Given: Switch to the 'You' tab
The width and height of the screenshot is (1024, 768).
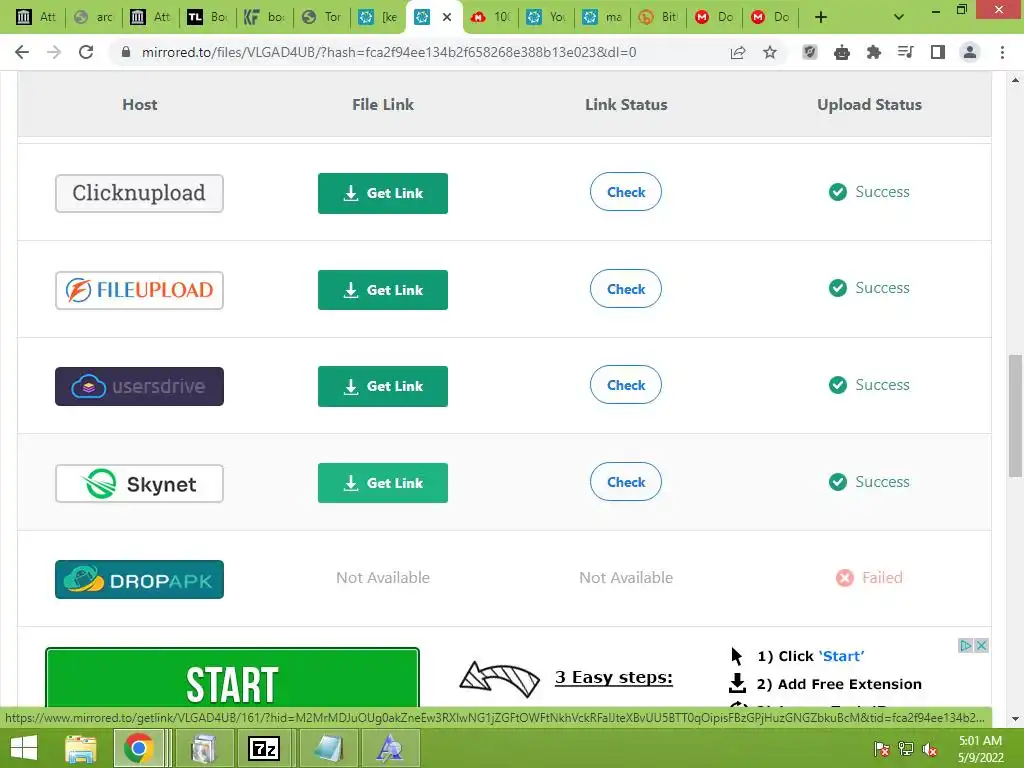Looking at the screenshot, I should pos(547,17).
